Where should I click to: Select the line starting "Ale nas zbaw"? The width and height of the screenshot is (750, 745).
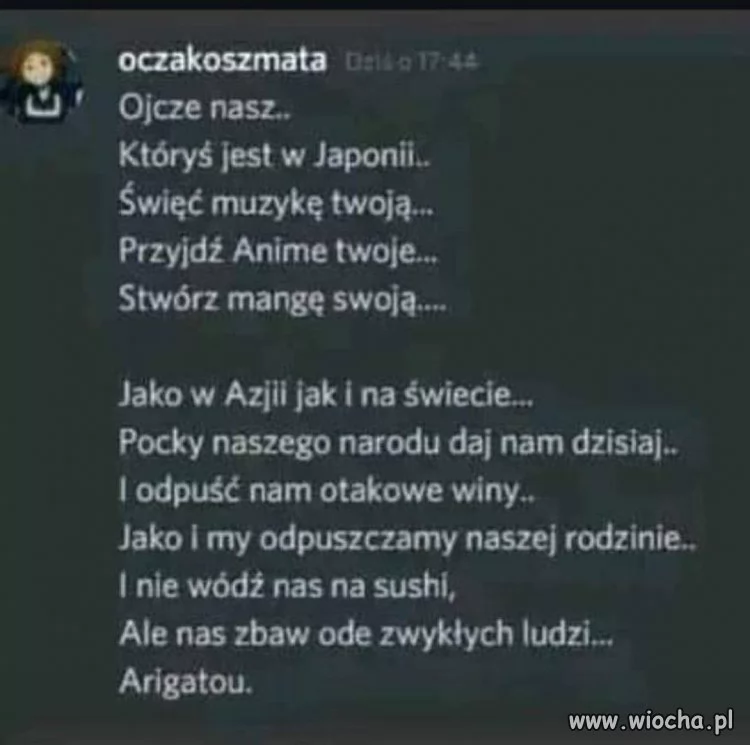pos(366,635)
